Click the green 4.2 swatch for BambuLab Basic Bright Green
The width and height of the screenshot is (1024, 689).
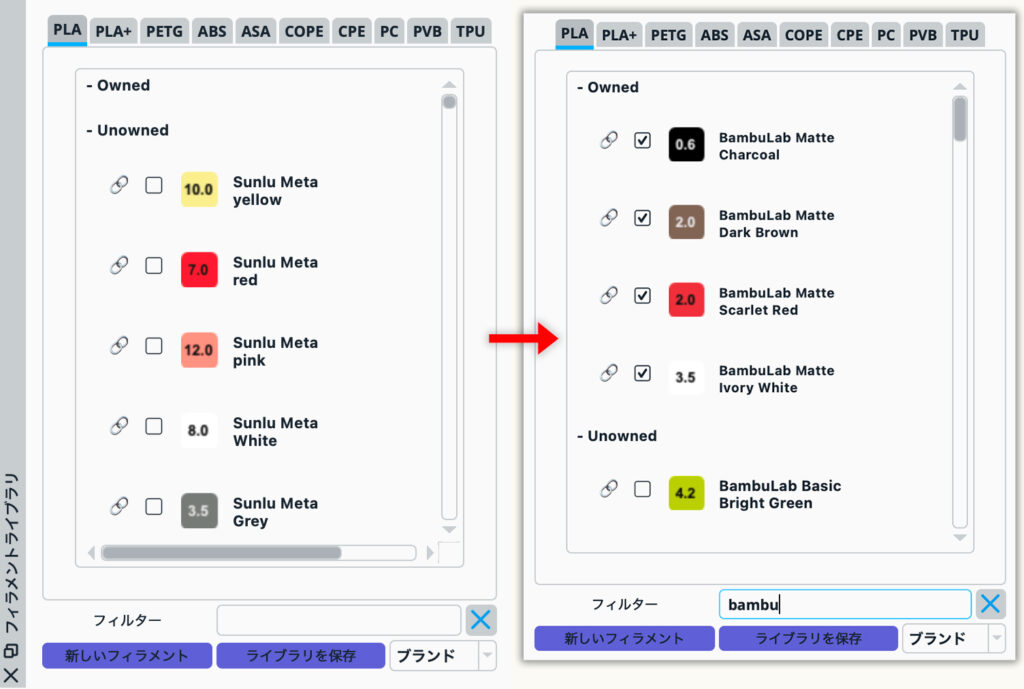(x=686, y=493)
